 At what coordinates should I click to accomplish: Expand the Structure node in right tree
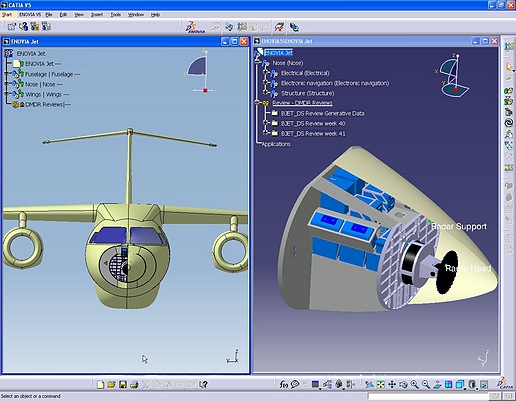click(x=265, y=92)
